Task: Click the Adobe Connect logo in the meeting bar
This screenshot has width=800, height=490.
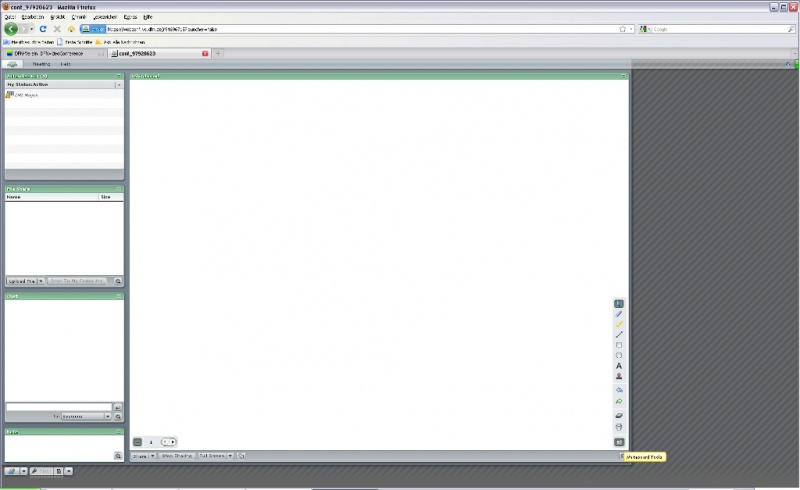Action: pyautogui.click(x=12, y=64)
